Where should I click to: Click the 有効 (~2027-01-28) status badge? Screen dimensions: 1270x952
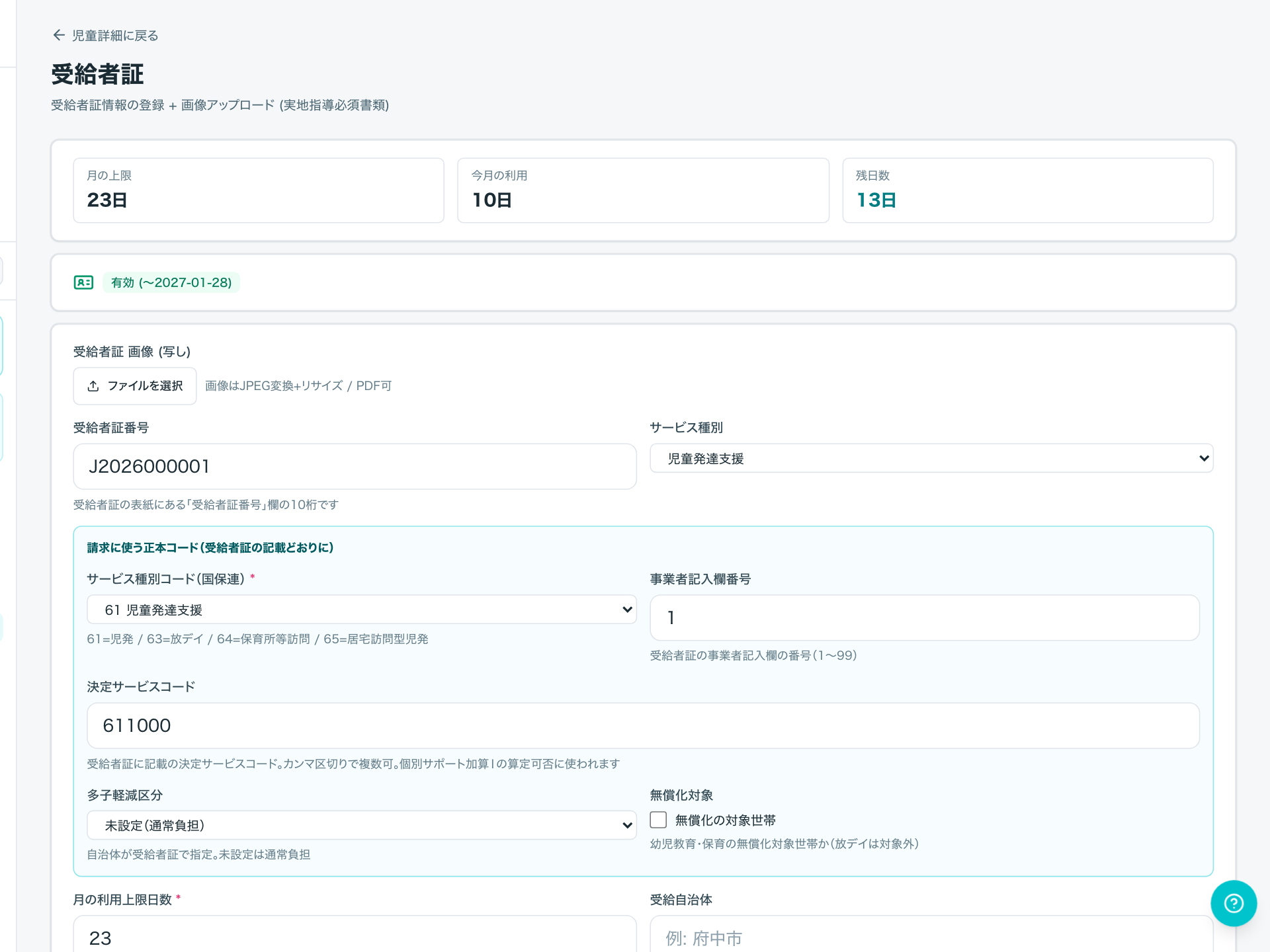pyautogui.click(x=171, y=282)
